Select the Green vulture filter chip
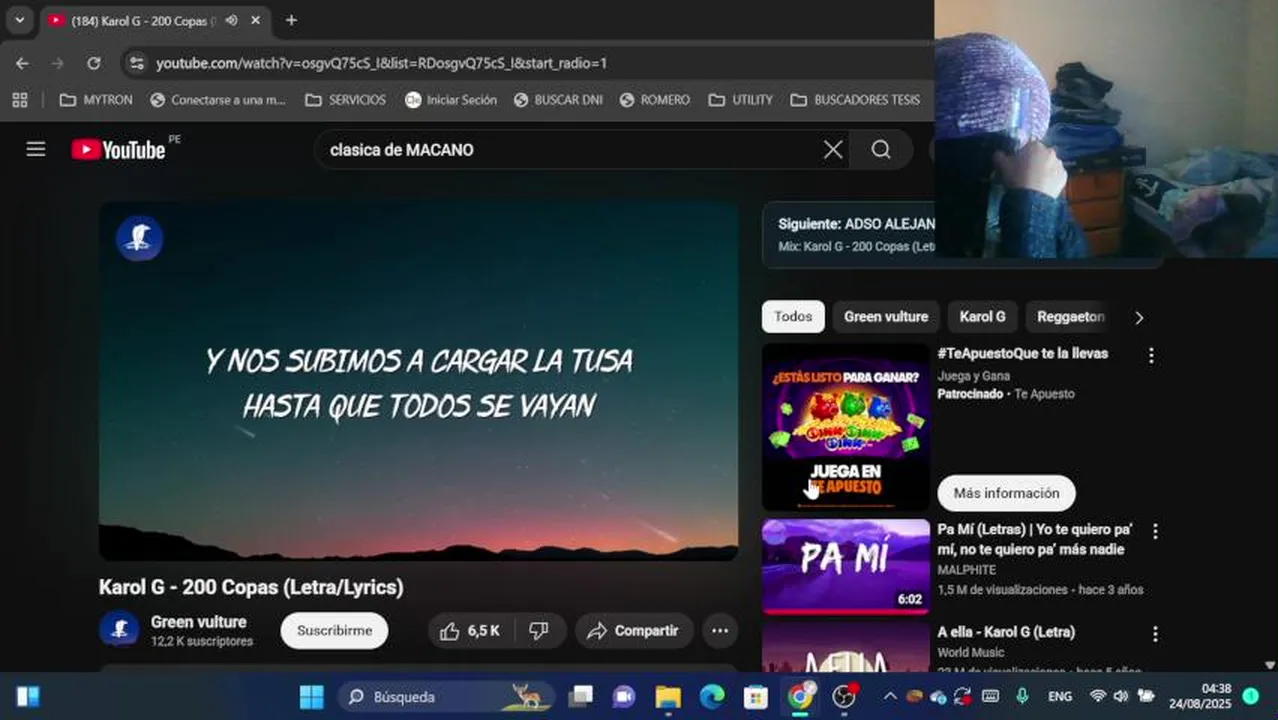Image resolution: width=1278 pixels, height=720 pixels. point(886,317)
